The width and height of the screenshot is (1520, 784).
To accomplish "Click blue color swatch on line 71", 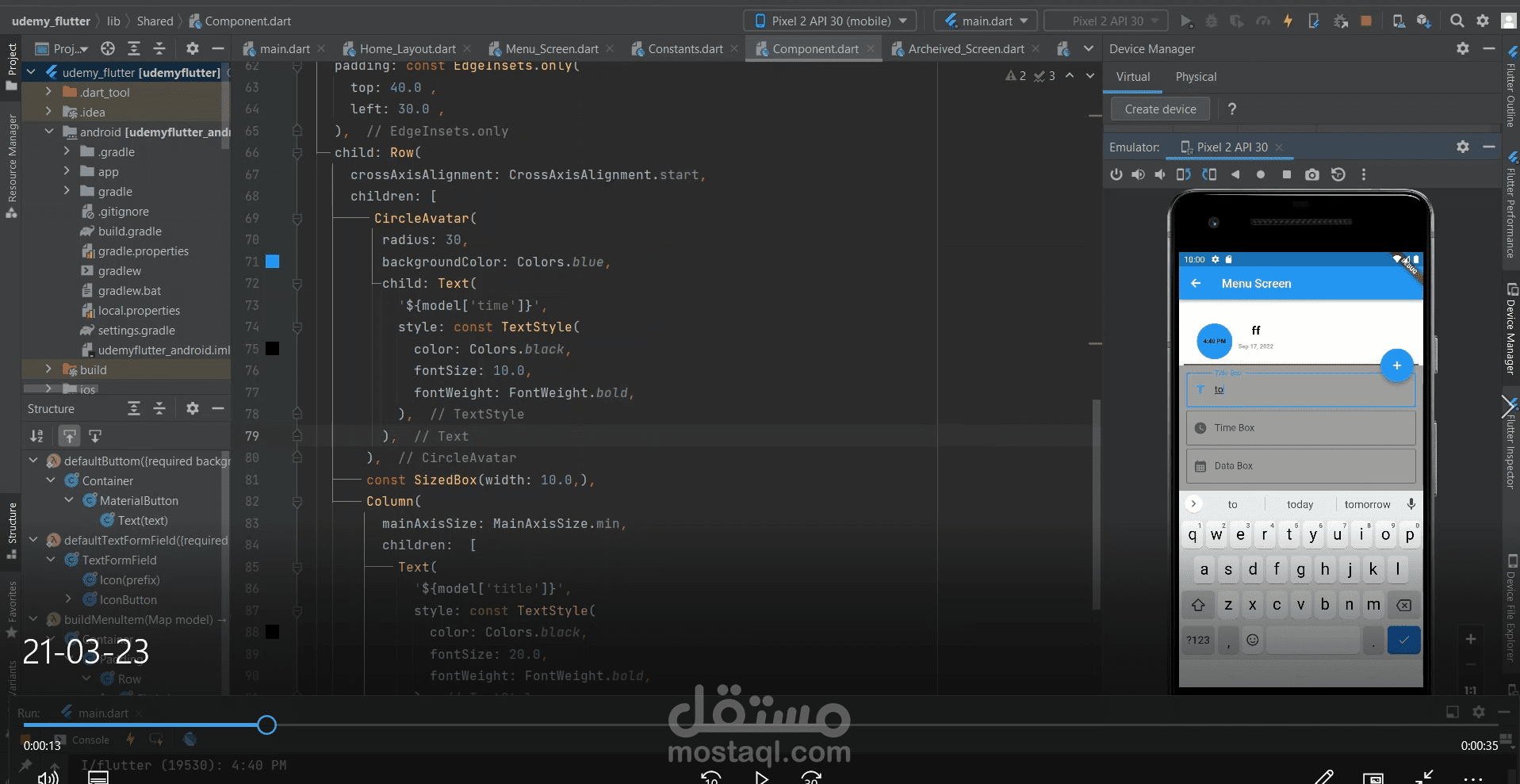I will 272,262.
